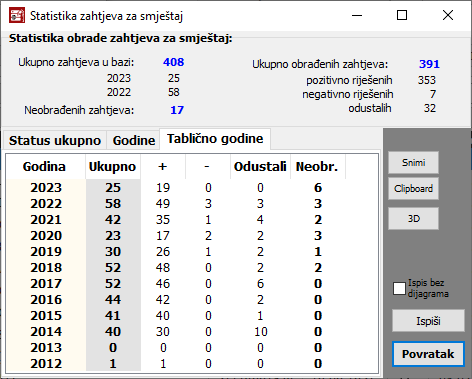Viewport: 472px width, 379px height.
Task: Maximize the Statistika window
Action: click(x=402, y=15)
